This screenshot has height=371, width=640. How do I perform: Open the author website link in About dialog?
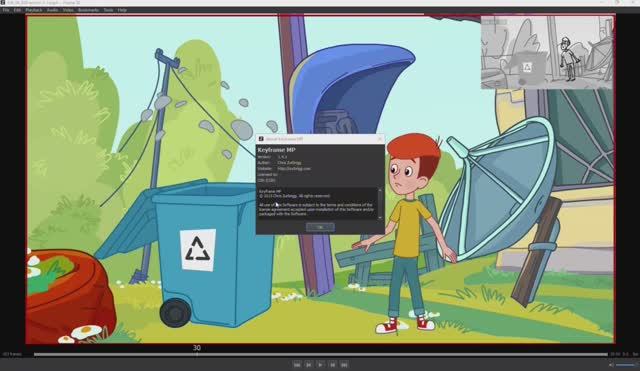(294, 169)
